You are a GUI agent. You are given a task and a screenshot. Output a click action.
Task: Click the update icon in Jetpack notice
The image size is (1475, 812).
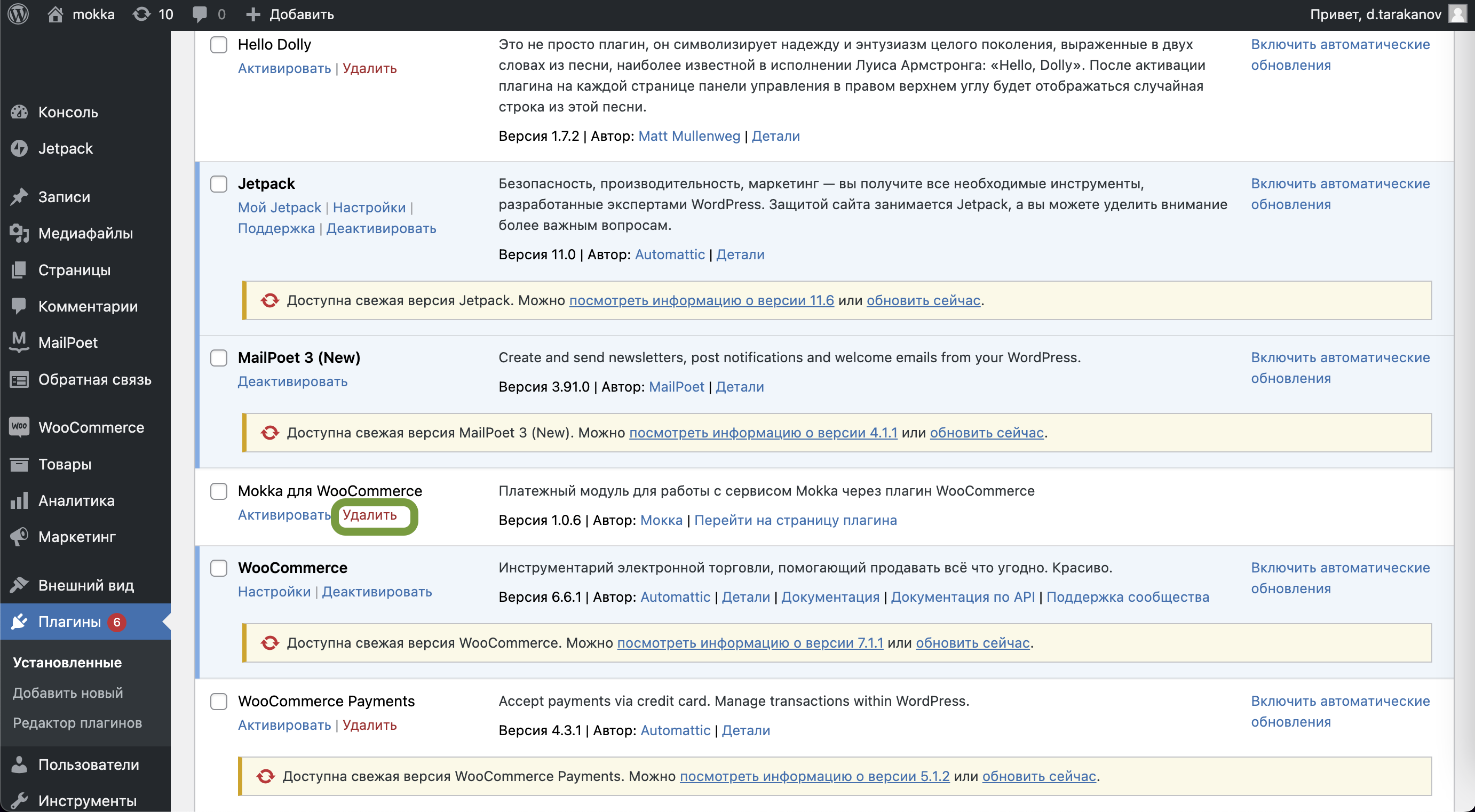coord(269,301)
